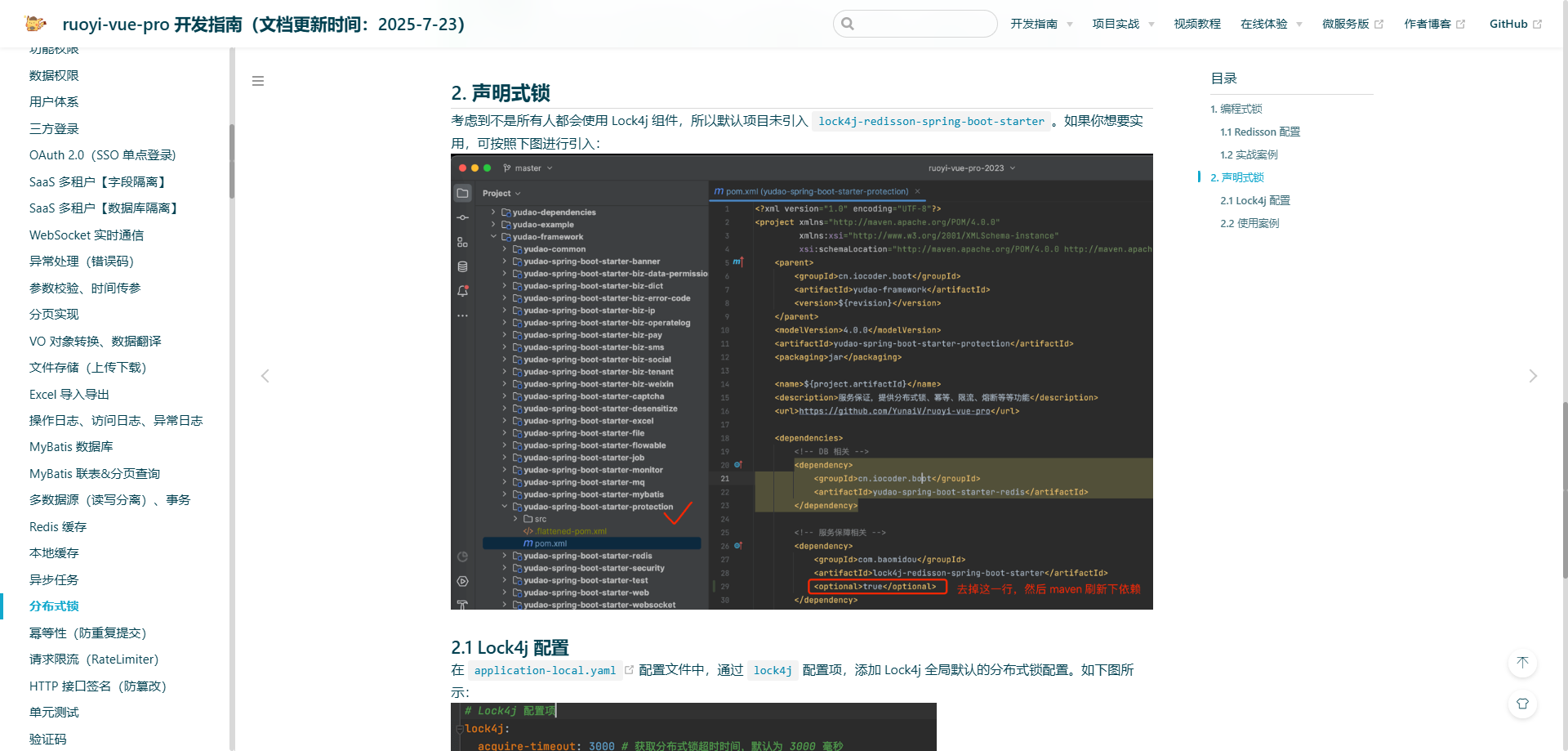The width and height of the screenshot is (1568, 751).
Task: Open the Project tool window folder icon
Action: (x=462, y=193)
